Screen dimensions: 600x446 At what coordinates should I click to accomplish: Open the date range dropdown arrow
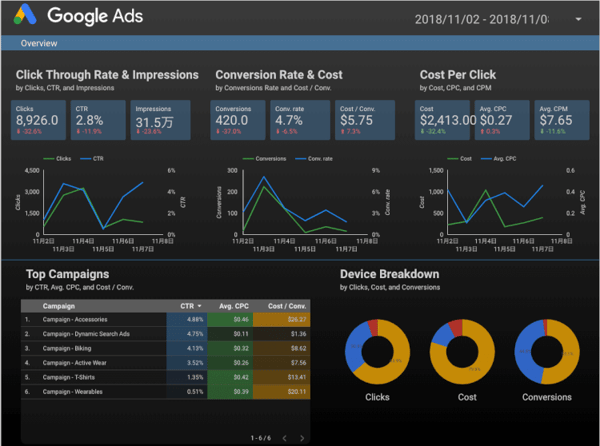coord(578,19)
